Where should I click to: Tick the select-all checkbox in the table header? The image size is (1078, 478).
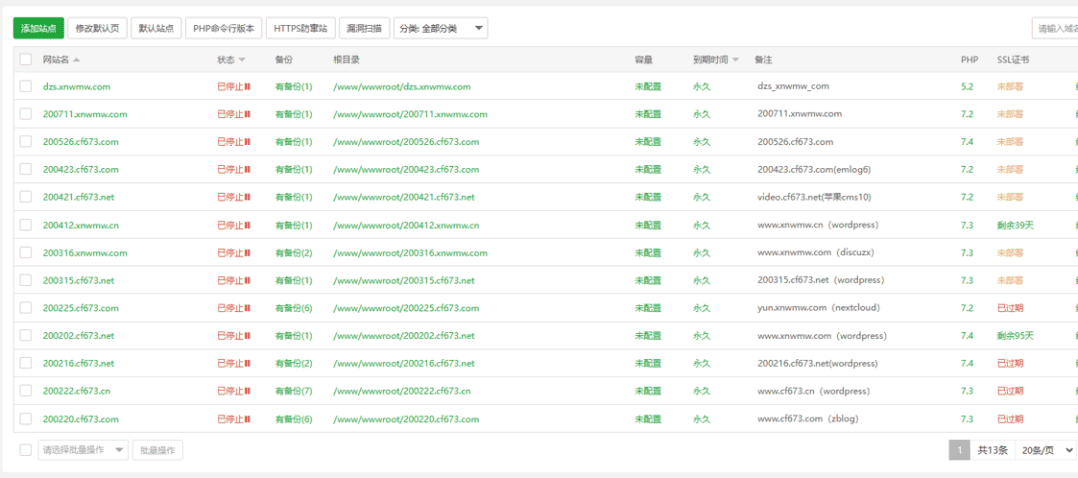click(26, 60)
